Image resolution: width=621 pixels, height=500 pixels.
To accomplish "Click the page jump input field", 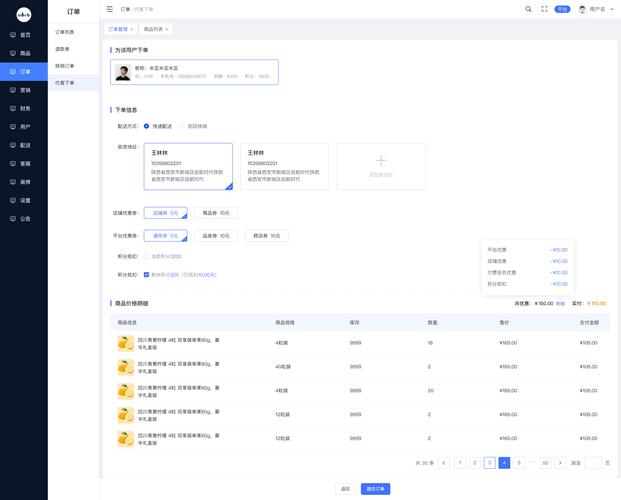I will 593,463.
